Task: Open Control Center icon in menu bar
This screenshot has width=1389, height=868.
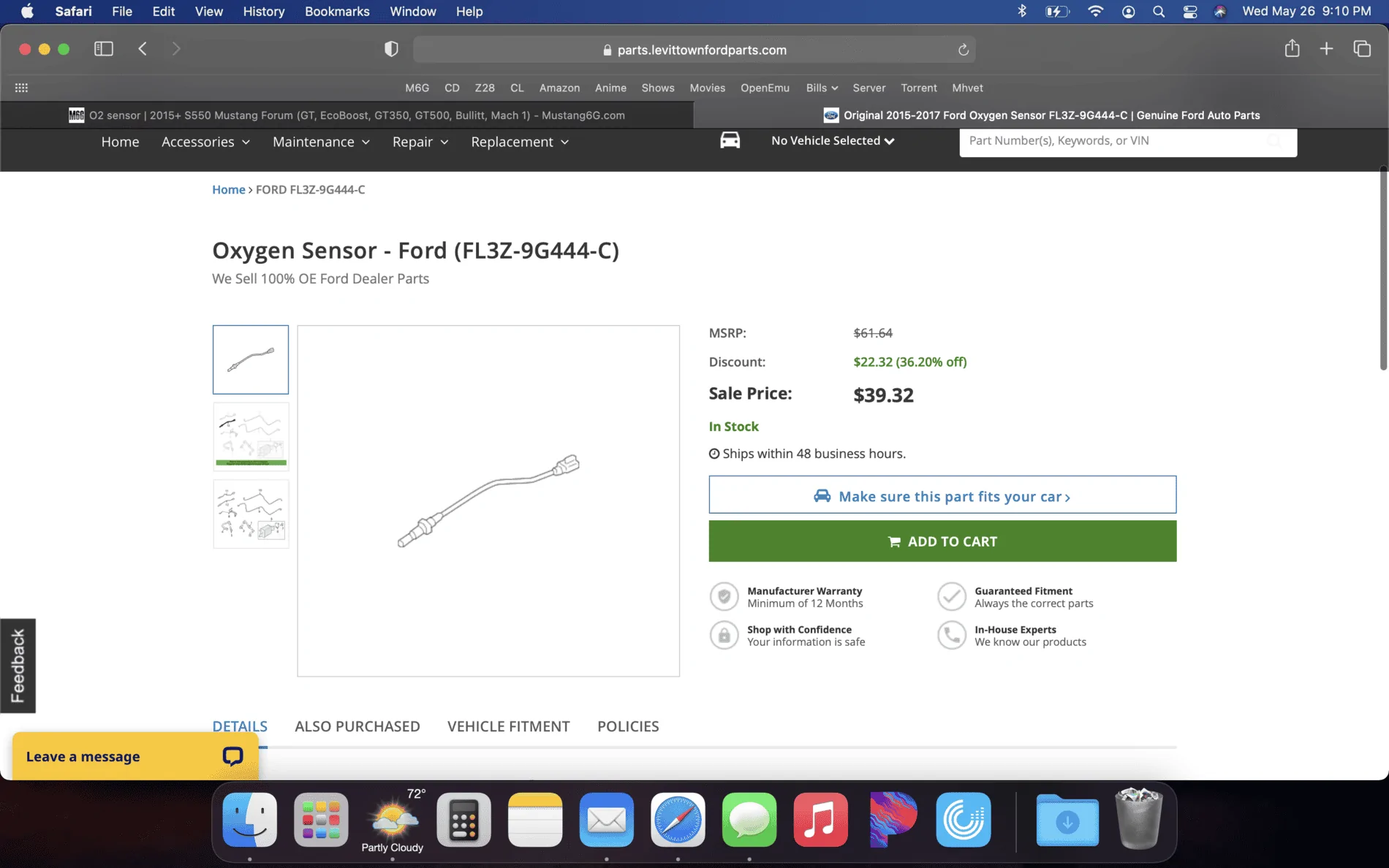Action: coord(1190,12)
